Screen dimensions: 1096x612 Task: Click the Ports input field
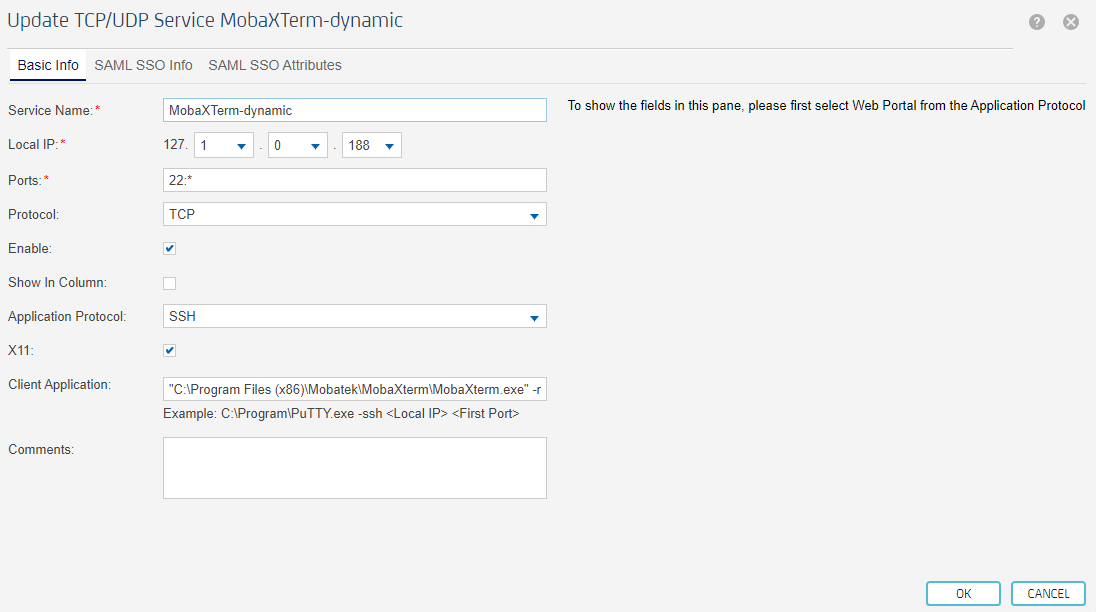pyautogui.click(x=354, y=180)
